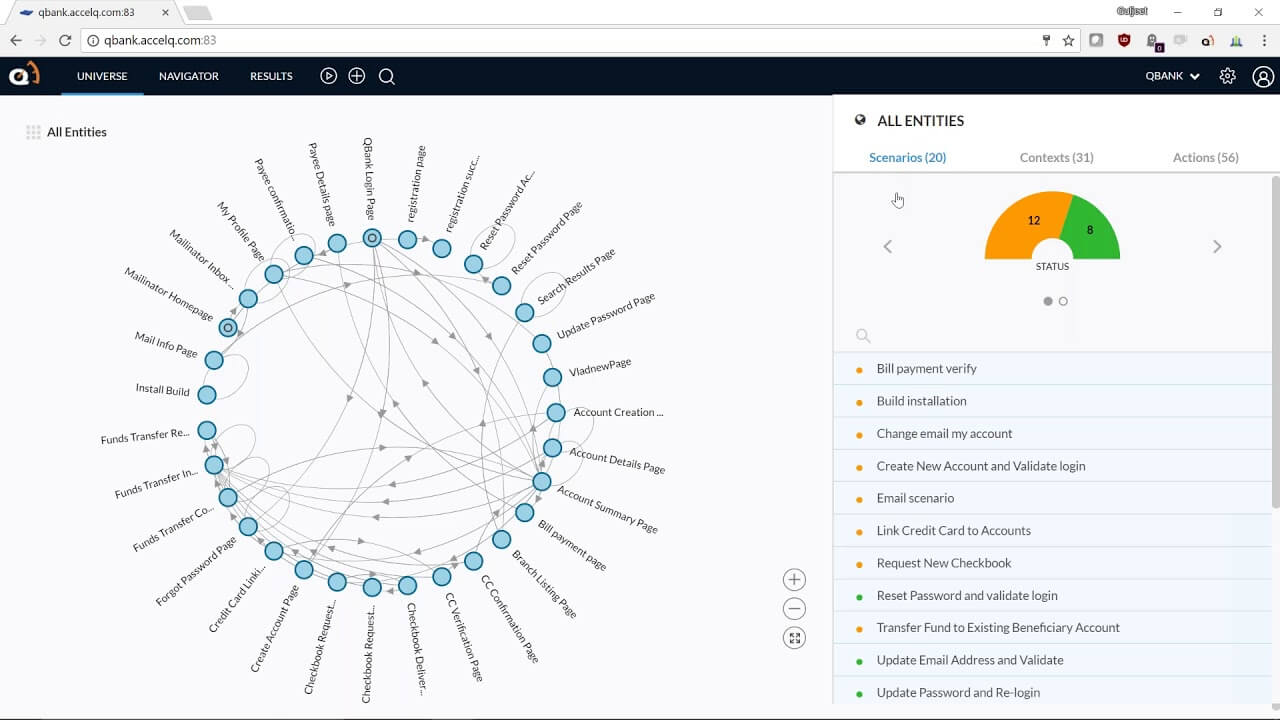This screenshot has height=720, width=1280.
Task: Go to next status chart arrow
Action: pos(1217,247)
